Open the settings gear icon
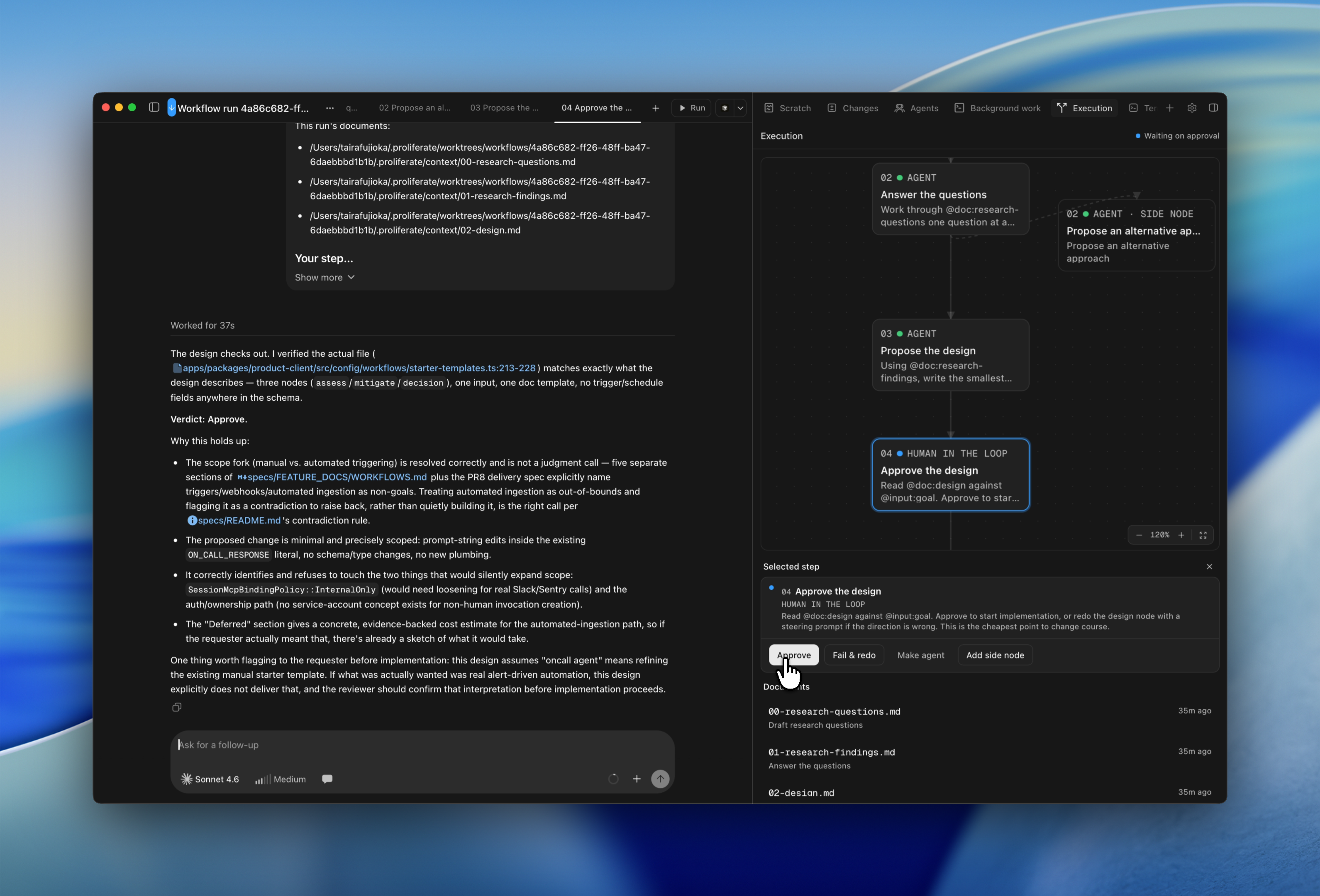Viewport: 1320px width, 896px height. point(1192,108)
